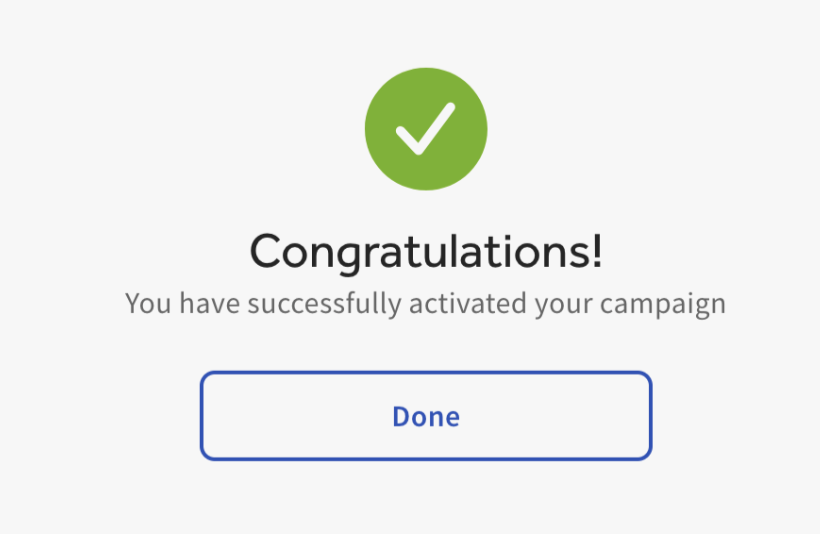Acknowledge the campaign success via Done
Image resolution: width=820 pixels, height=534 pixels.
tap(426, 416)
